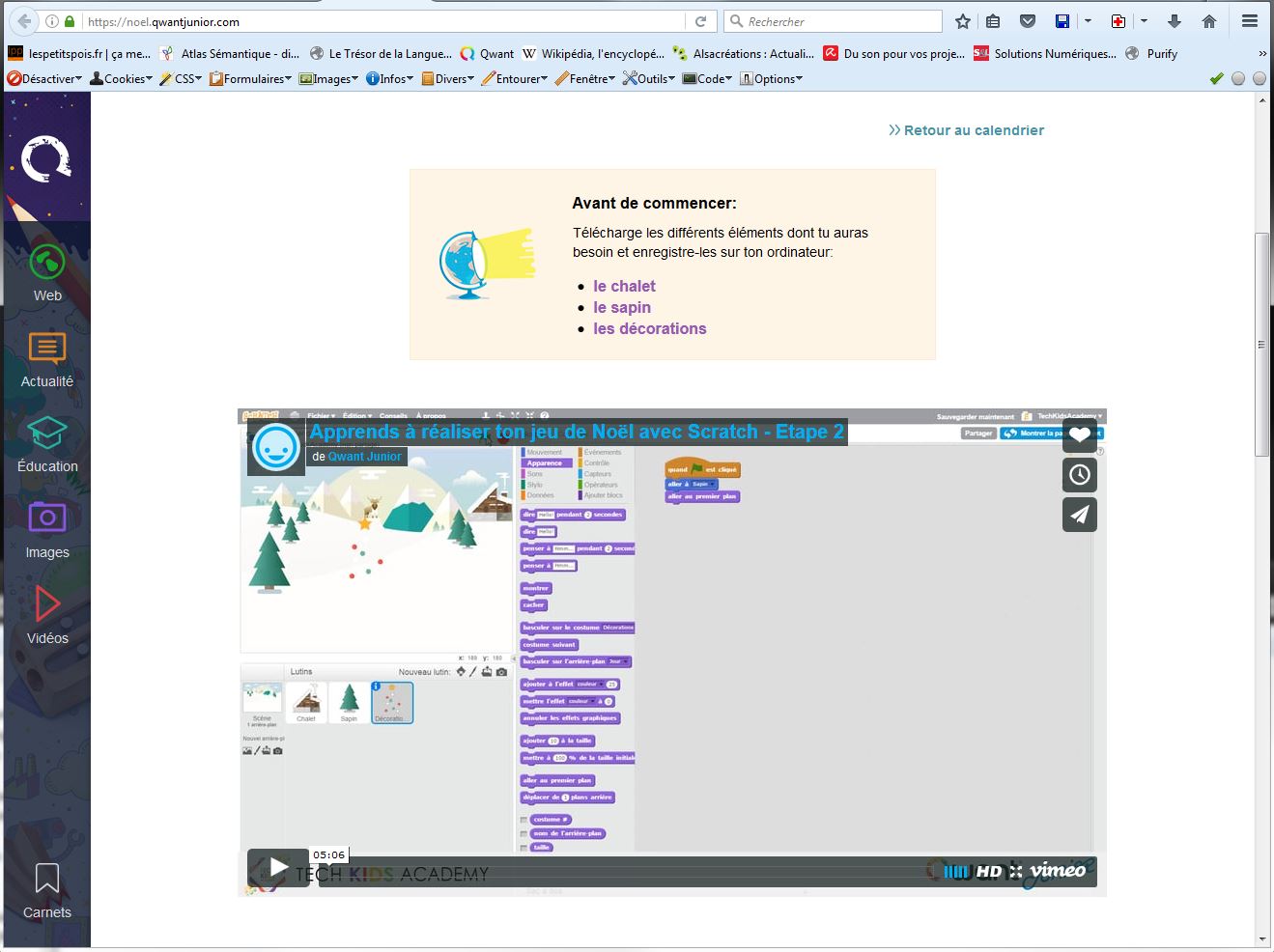Open the Purify bookmark
Screen dimensions: 1274x952
tap(1151, 54)
